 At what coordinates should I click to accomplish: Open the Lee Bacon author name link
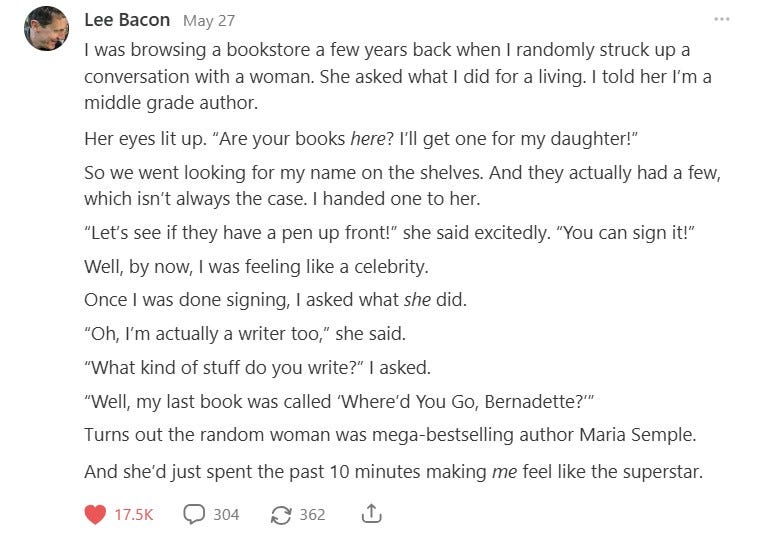click(127, 20)
